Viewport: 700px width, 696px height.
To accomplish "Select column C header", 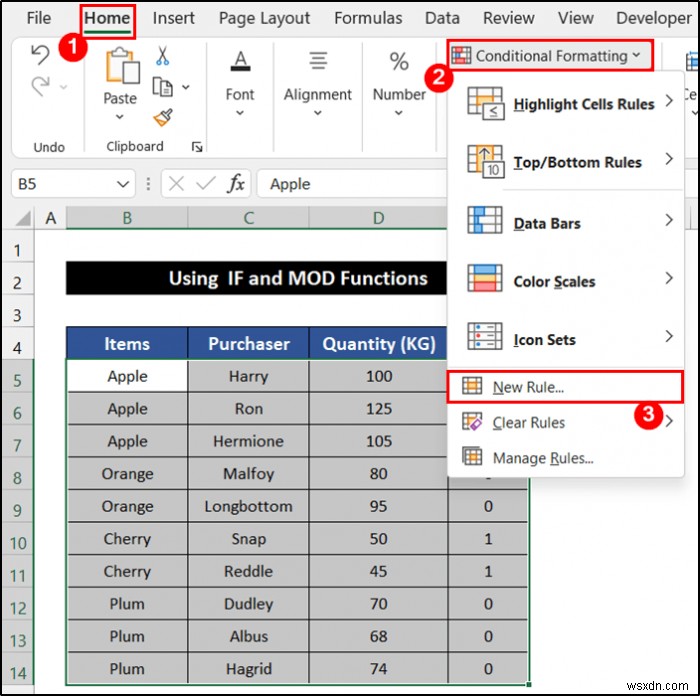I will (x=248, y=218).
